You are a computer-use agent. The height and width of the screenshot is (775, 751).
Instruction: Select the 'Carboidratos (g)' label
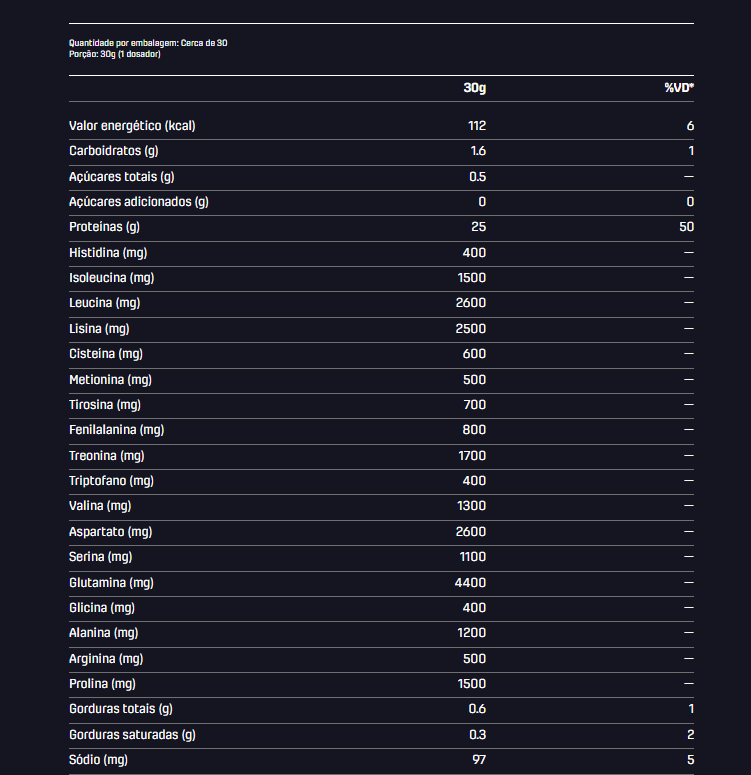(114, 151)
